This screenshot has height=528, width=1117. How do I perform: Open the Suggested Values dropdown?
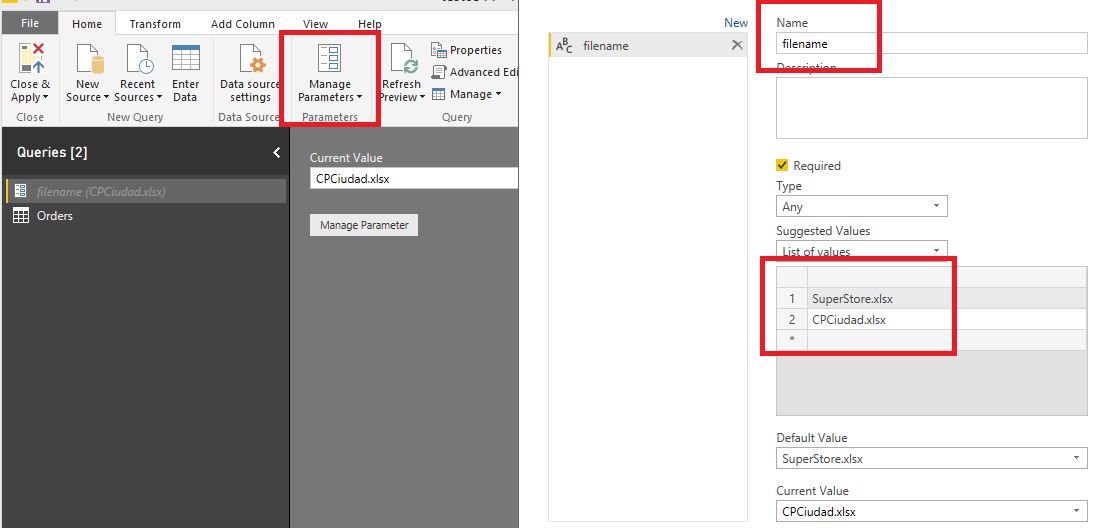pos(862,251)
